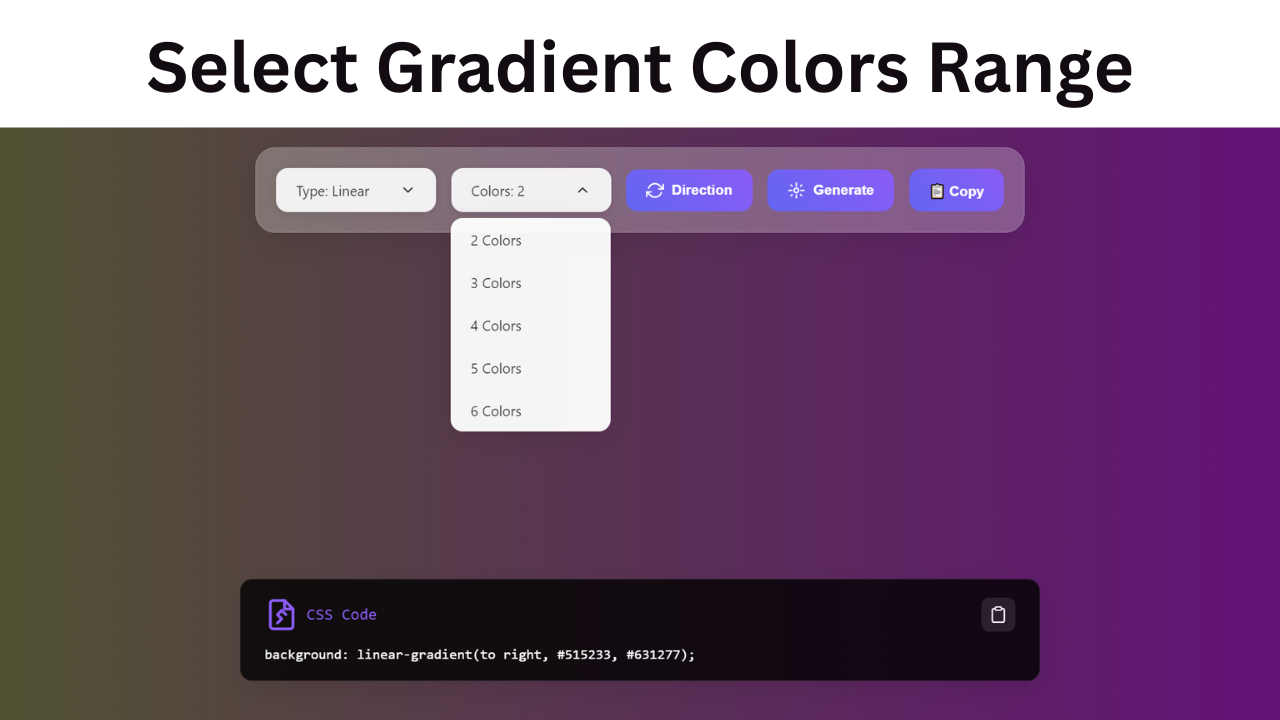Open the Type: Linear dropdown
This screenshot has width=1280, height=720.
point(355,189)
